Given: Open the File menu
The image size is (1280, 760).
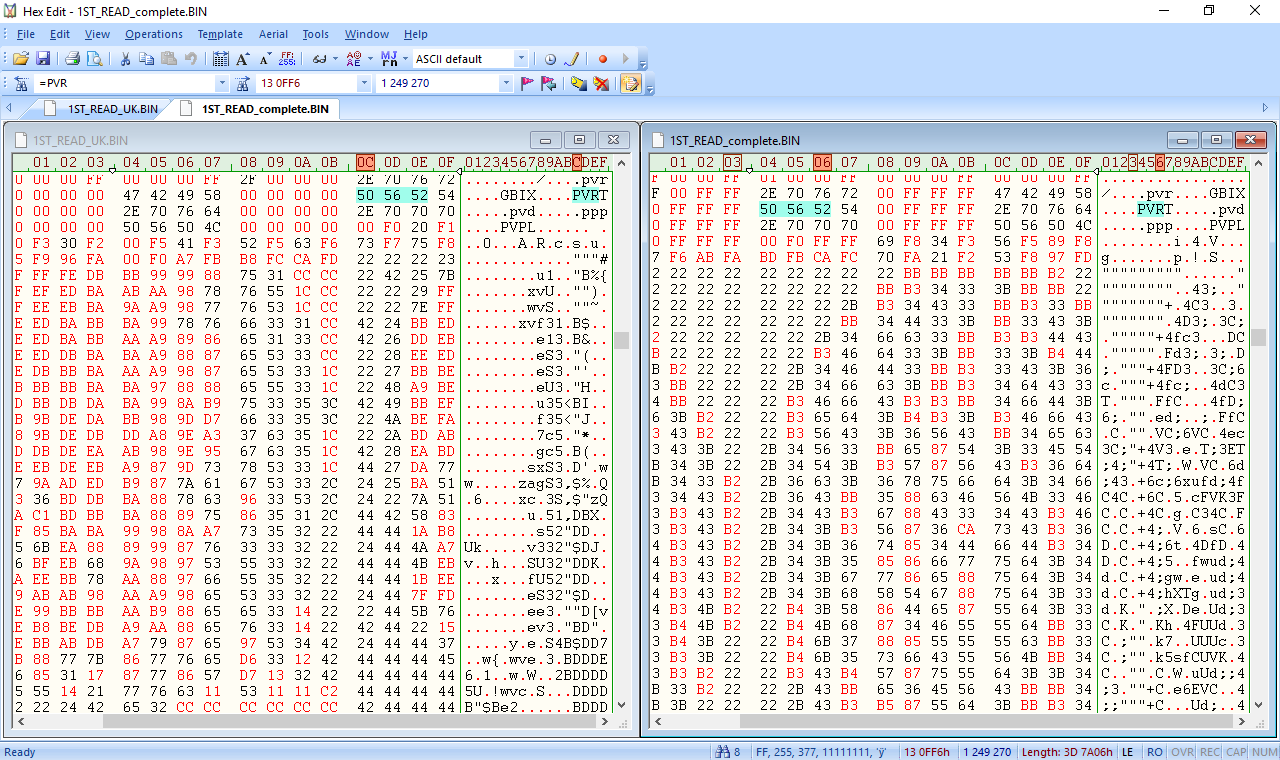Looking at the screenshot, I should (x=26, y=34).
